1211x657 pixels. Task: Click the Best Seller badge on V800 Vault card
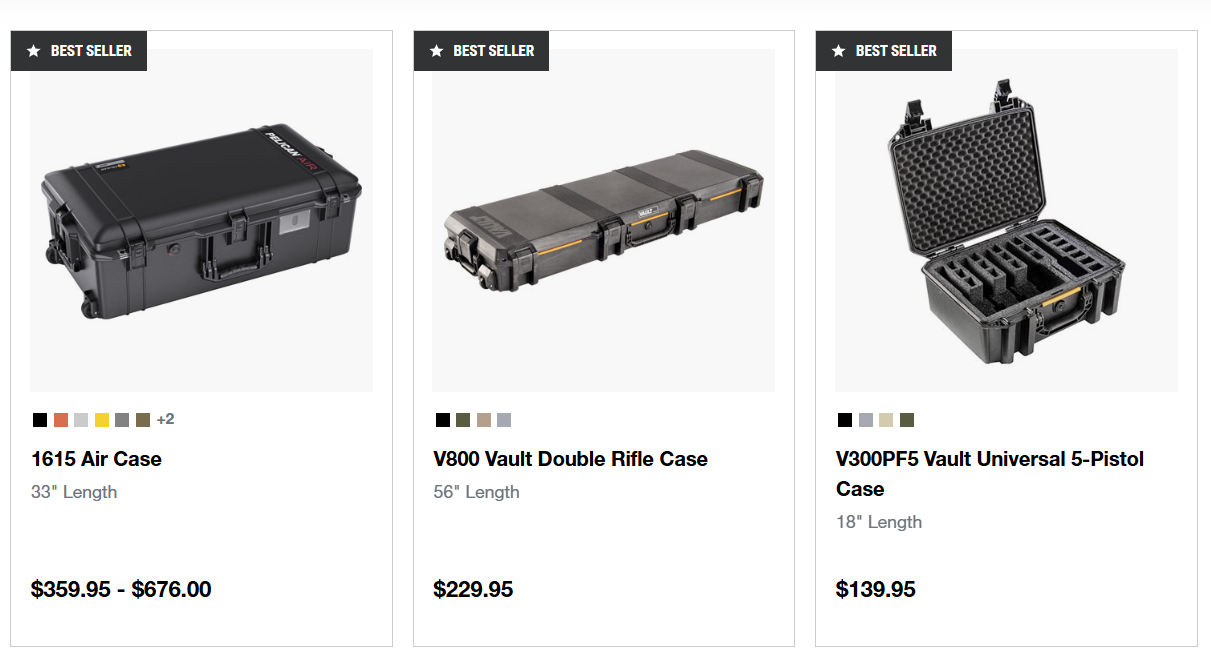coord(482,51)
